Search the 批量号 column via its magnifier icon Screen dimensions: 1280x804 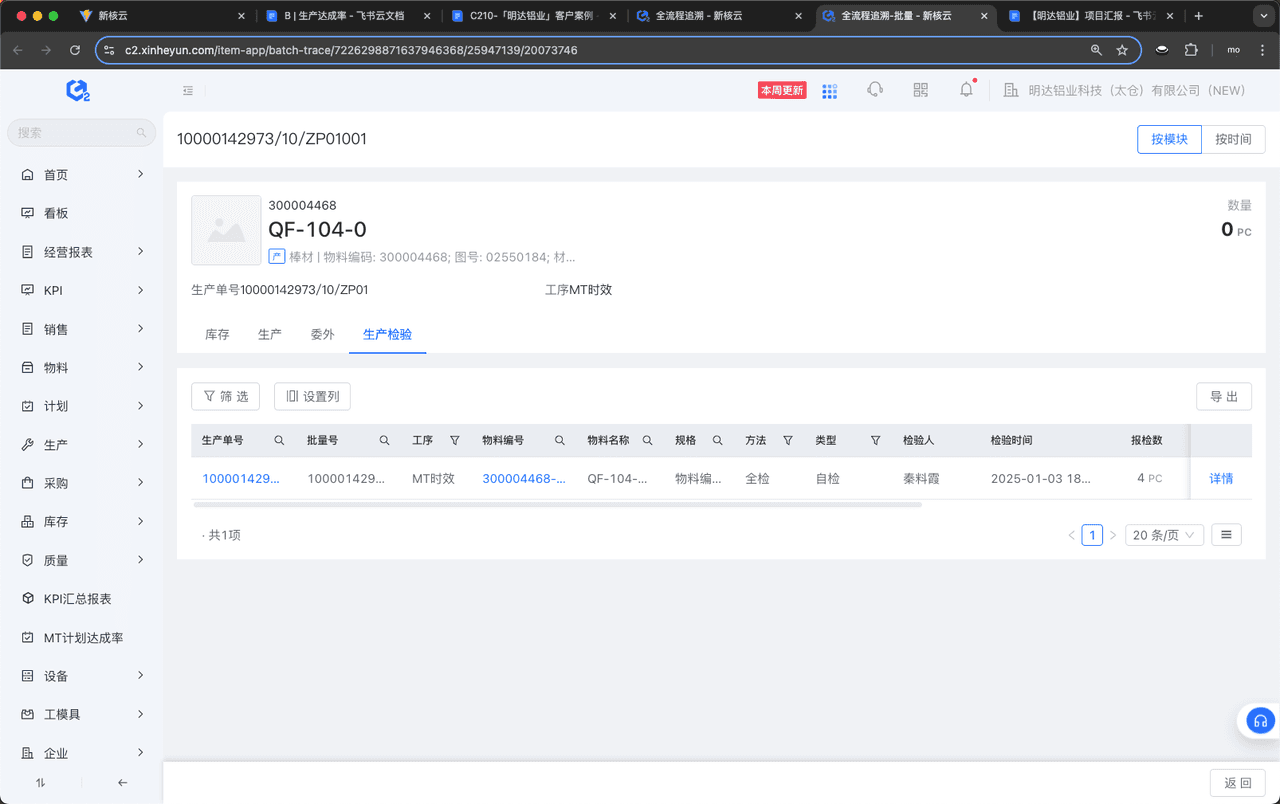384,440
